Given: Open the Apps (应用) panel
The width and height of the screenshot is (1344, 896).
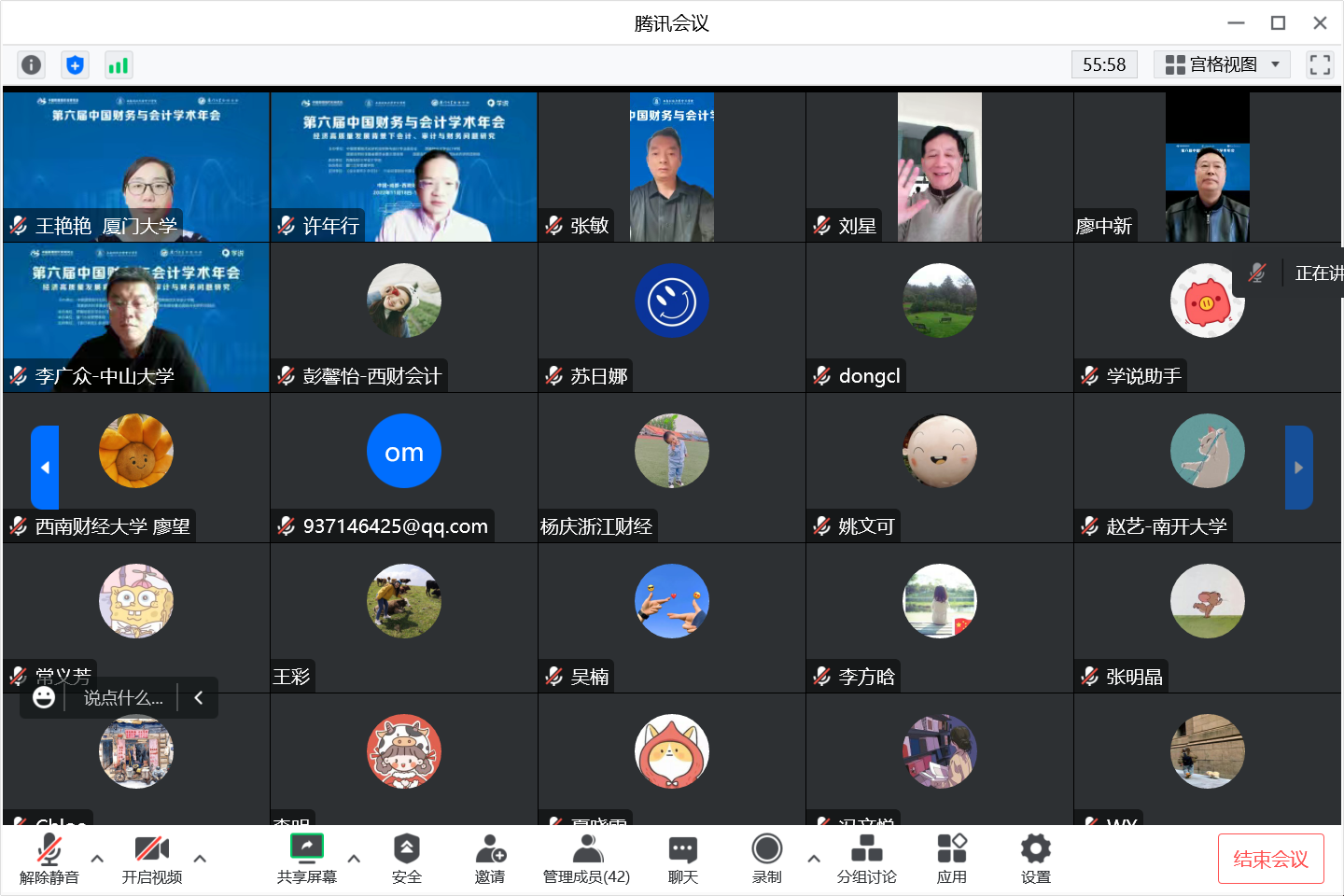Looking at the screenshot, I should click(951, 859).
